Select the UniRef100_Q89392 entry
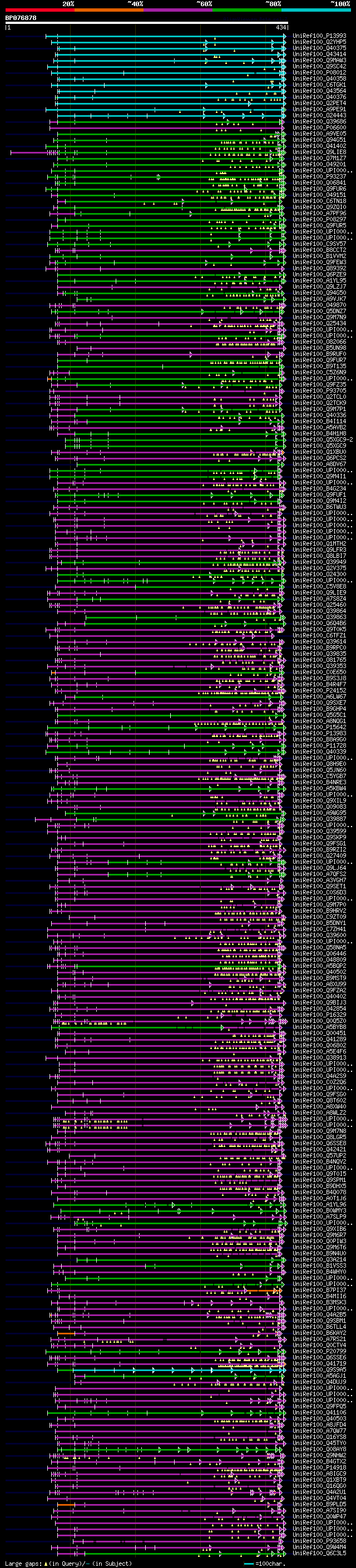Screen dimensions: 356x1568 point(319,268)
